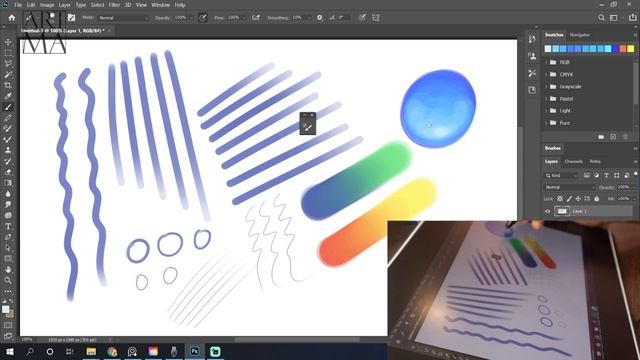Viewport: 640px width, 360px height.
Task: Toggle pixel layer filter icon
Action: pos(587,176)
